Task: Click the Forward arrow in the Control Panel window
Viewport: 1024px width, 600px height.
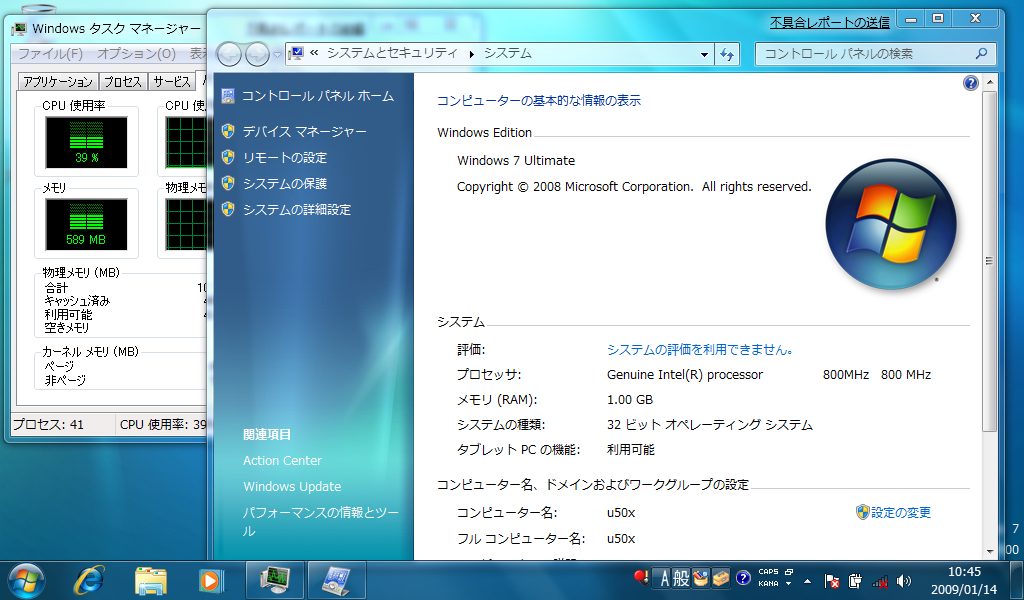Action: pos(257,54)
